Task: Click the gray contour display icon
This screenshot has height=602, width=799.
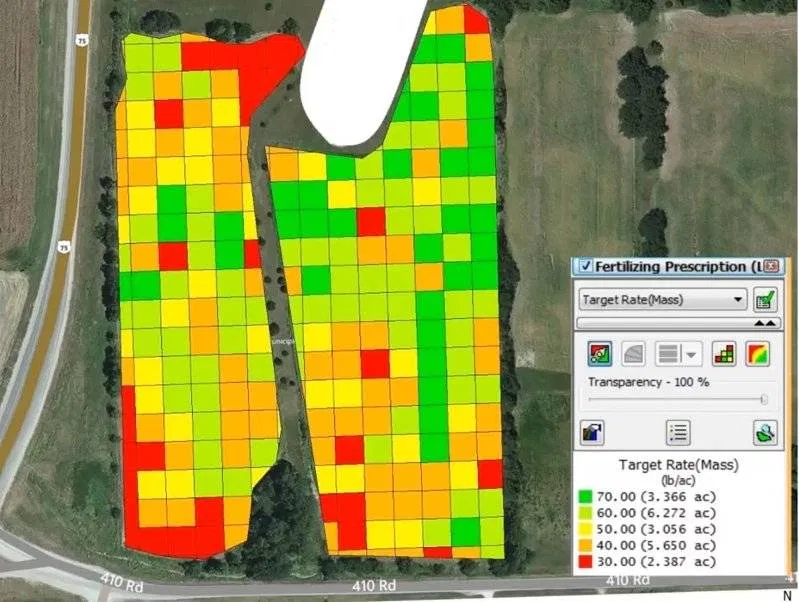Action: pyautogui.click(x=633, y=353)
